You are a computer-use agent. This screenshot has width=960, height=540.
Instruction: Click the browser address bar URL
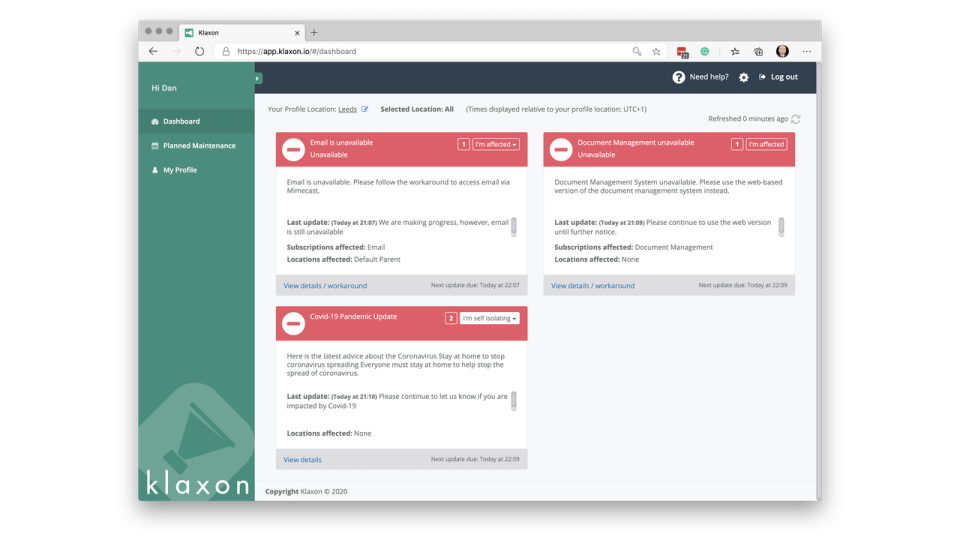pyautogui.click(x=296, y=51)
